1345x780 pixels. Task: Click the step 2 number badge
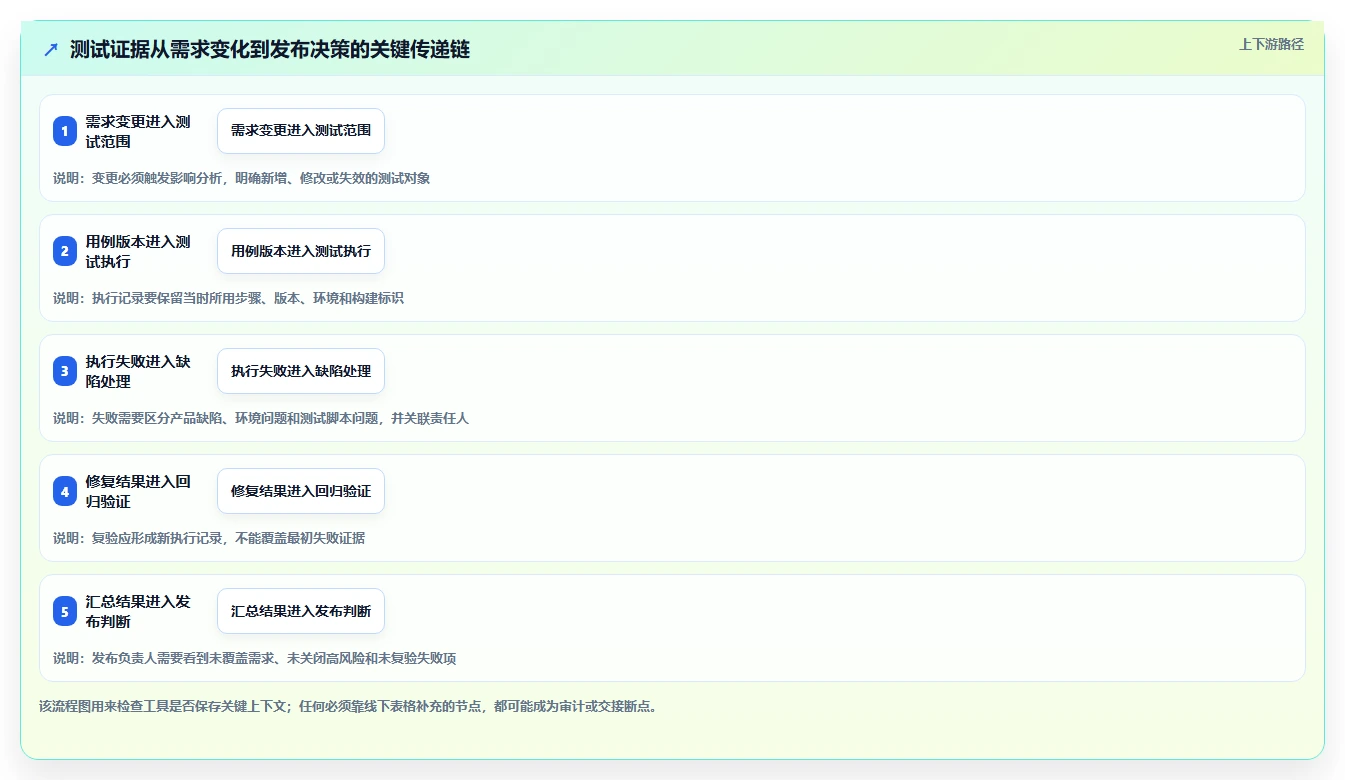(65, 251)
